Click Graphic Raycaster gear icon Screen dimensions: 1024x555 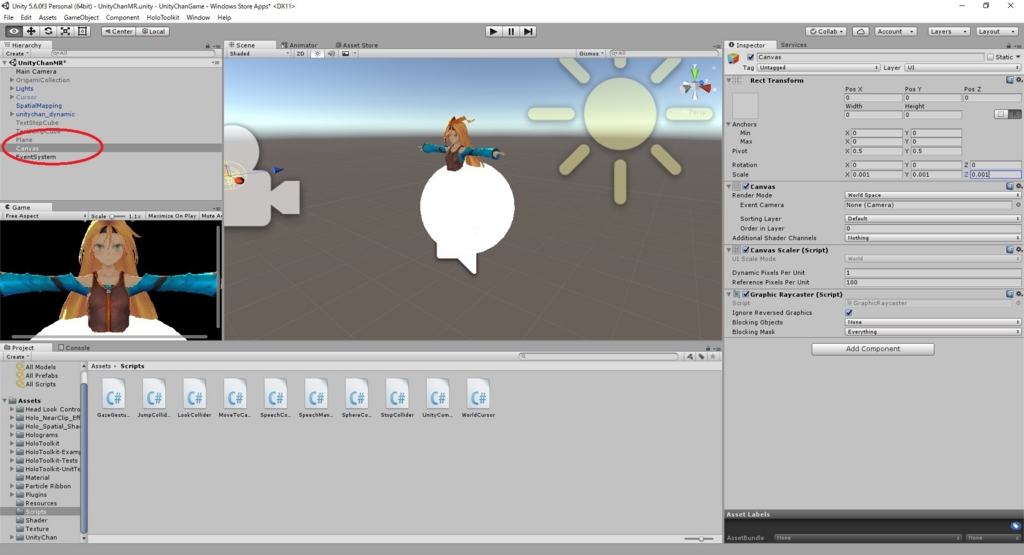click(1019, 294)
